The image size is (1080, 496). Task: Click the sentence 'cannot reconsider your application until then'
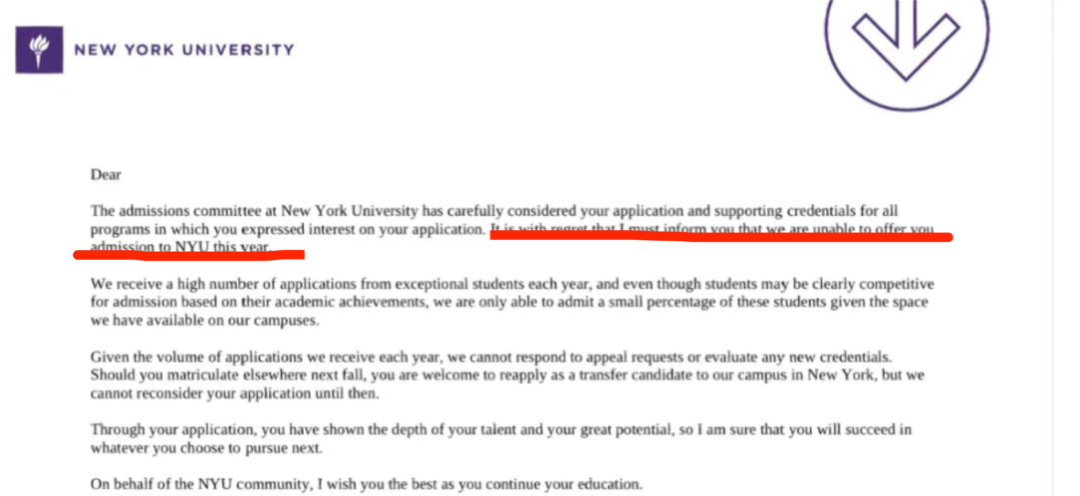(234, 395)
